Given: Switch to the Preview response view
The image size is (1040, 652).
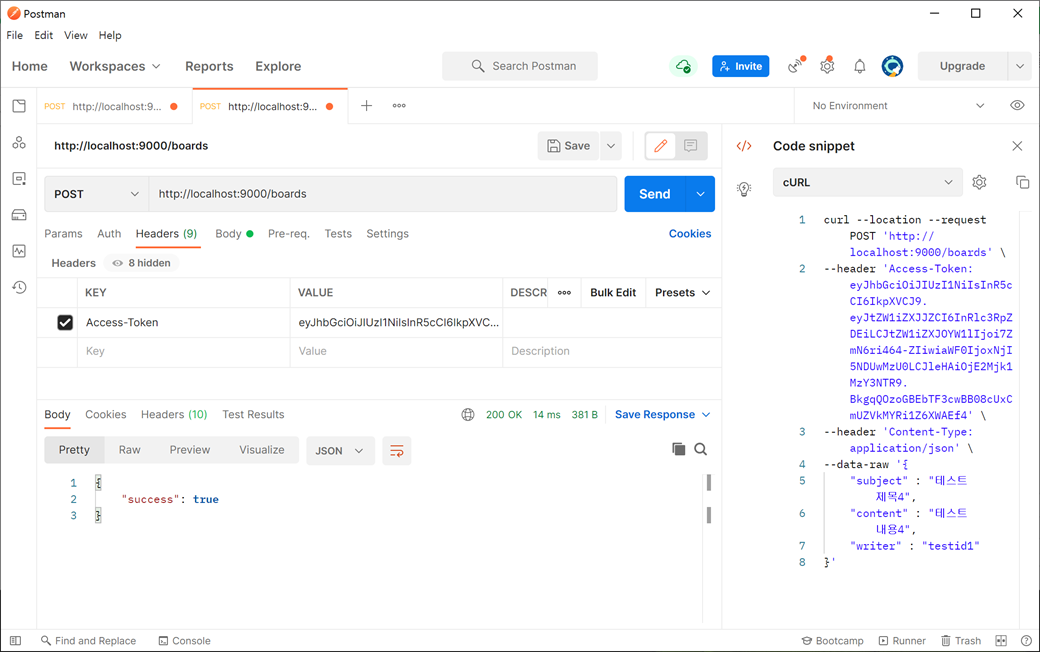Looking at the screenshot, I should 190,450.
